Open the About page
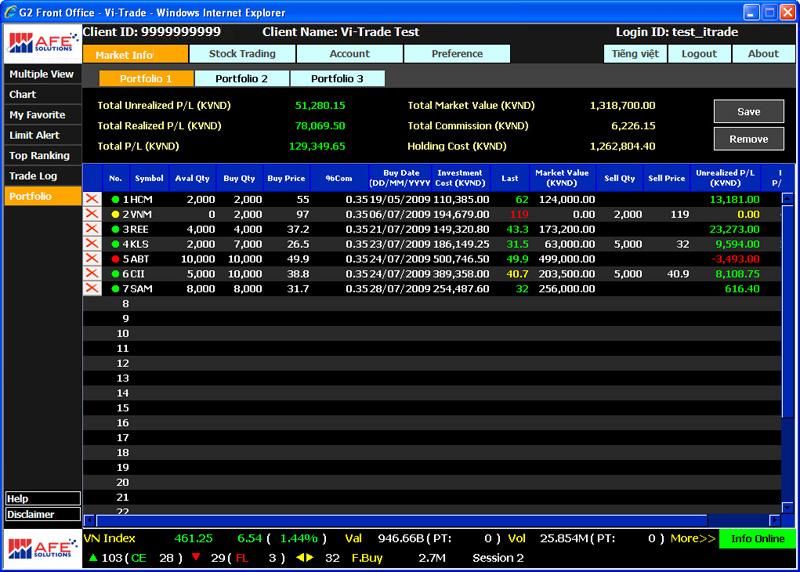The width and height of the screenshot is (800, 572). coord(763,54)
